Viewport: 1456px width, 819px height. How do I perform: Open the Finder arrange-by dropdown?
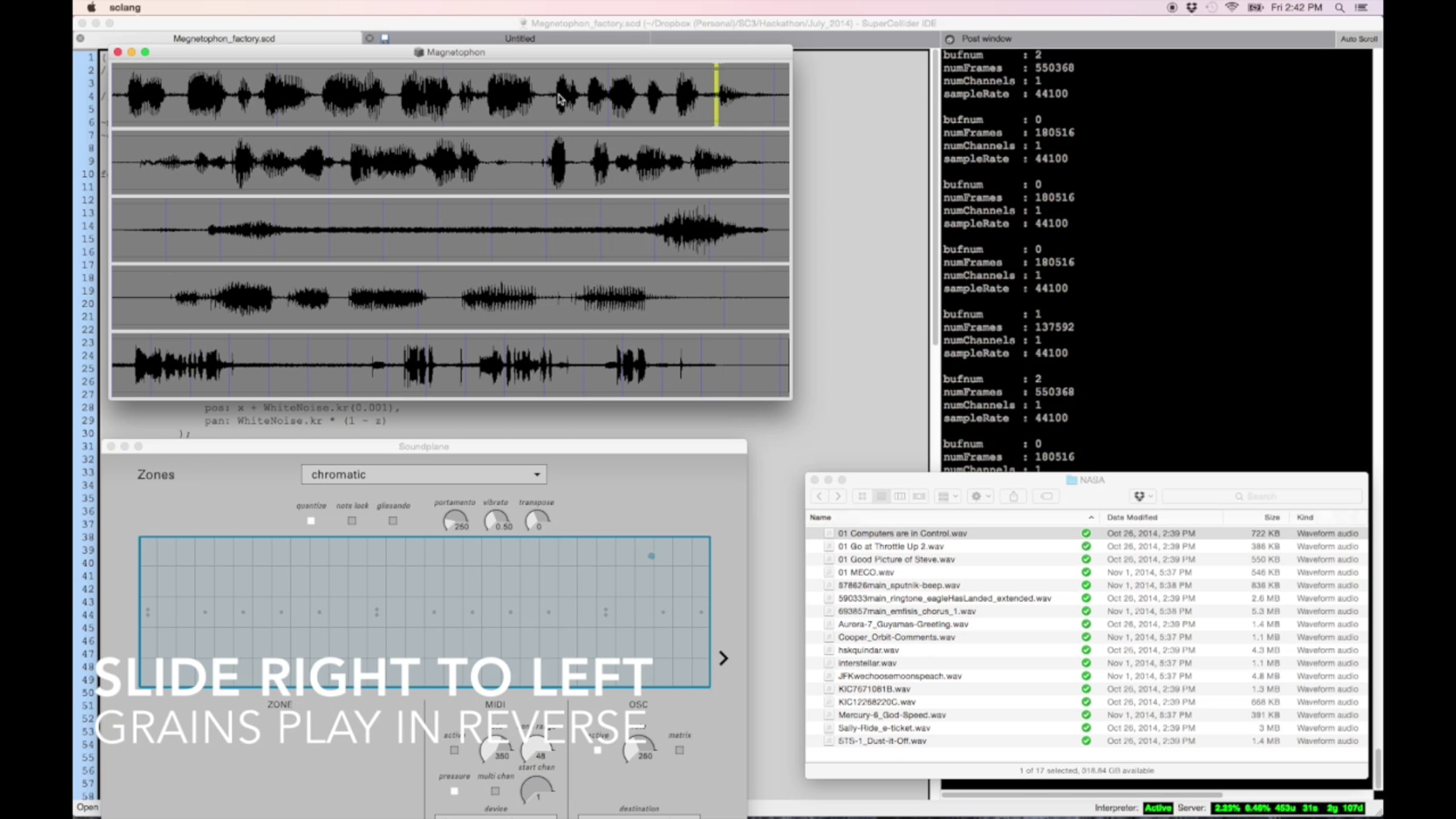click(x=948, y=496)
